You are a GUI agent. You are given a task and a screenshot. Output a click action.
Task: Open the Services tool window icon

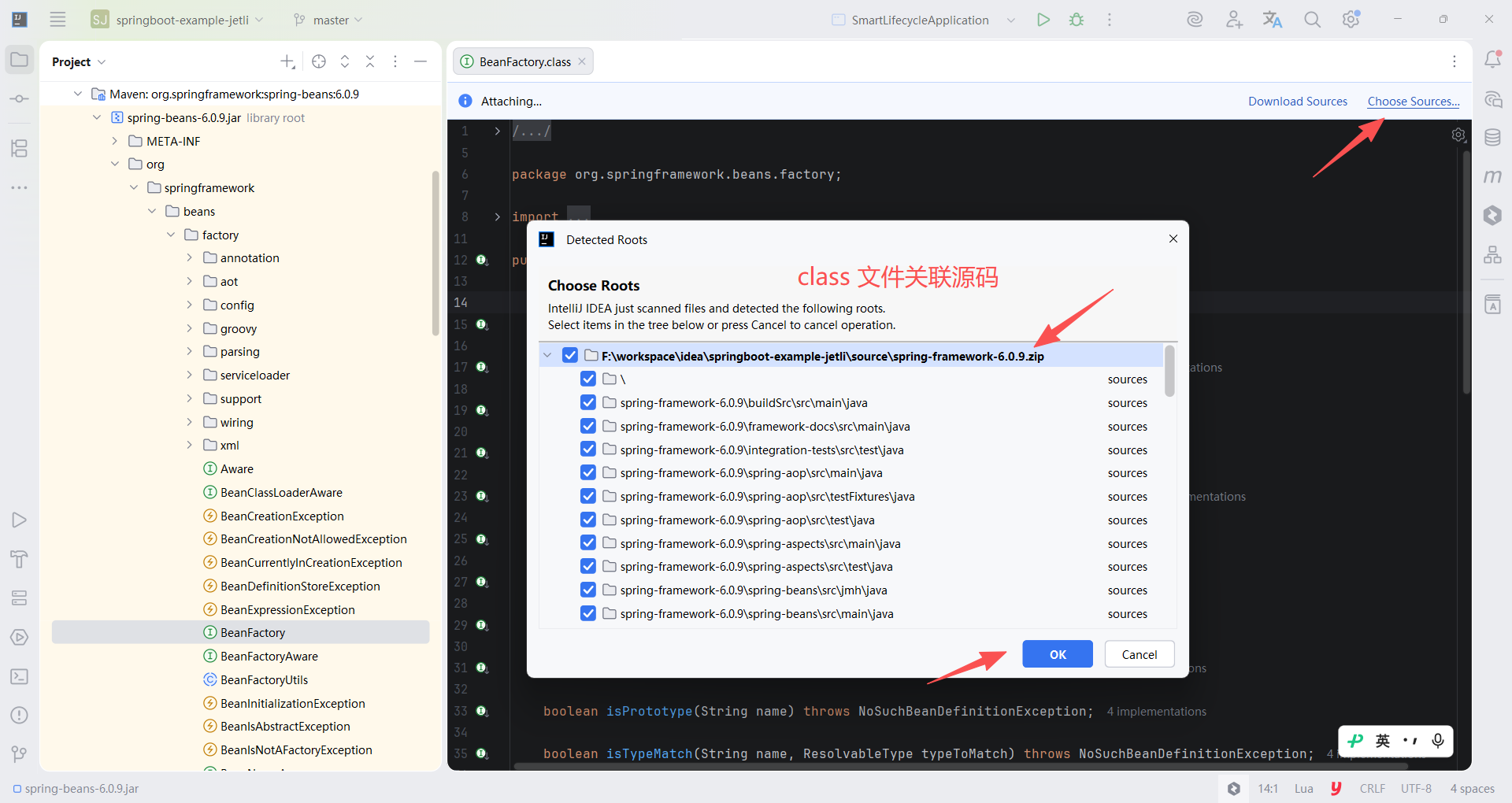(x=20, y=637)
